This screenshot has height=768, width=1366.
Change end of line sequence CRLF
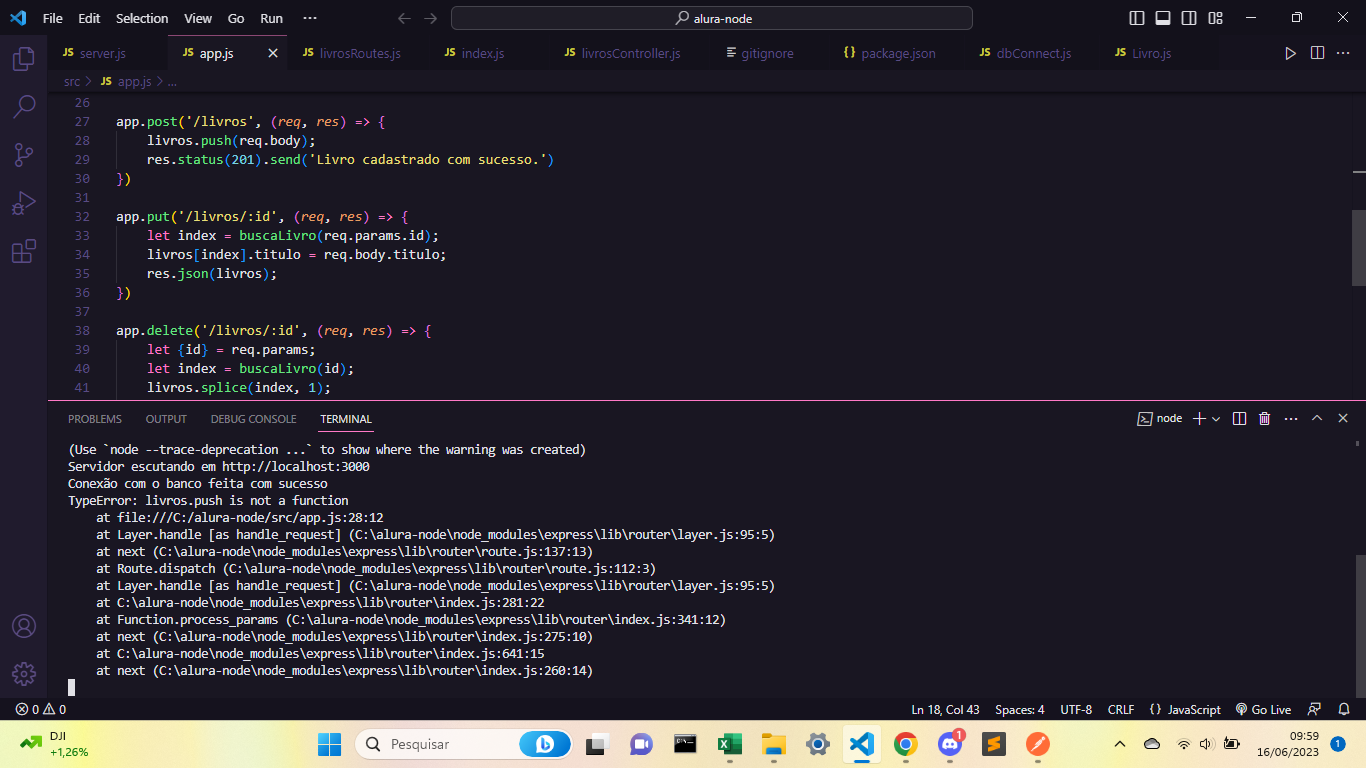[x=1121, y=709]
